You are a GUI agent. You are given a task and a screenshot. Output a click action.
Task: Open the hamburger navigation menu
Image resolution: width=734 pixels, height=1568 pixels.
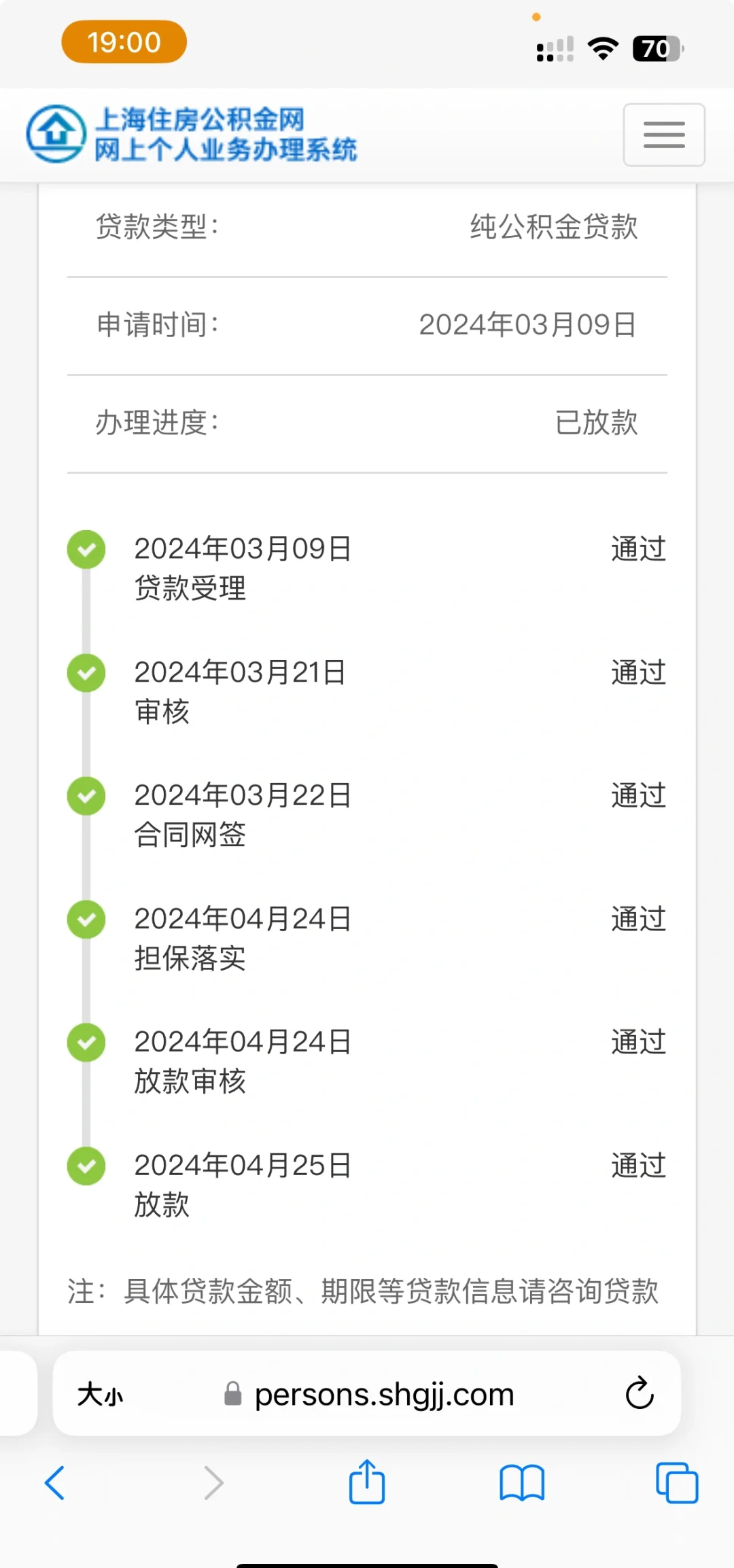(663, 135)
